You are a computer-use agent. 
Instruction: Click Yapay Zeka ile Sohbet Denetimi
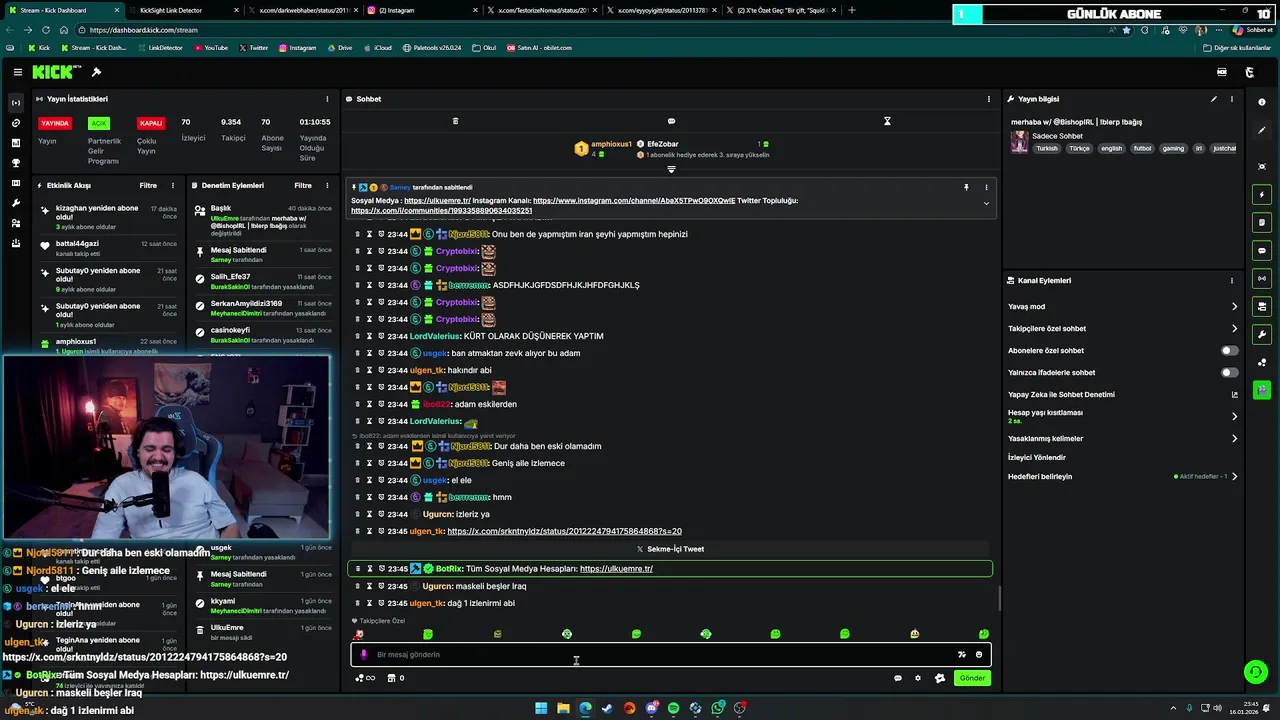tap(1061, 395)
